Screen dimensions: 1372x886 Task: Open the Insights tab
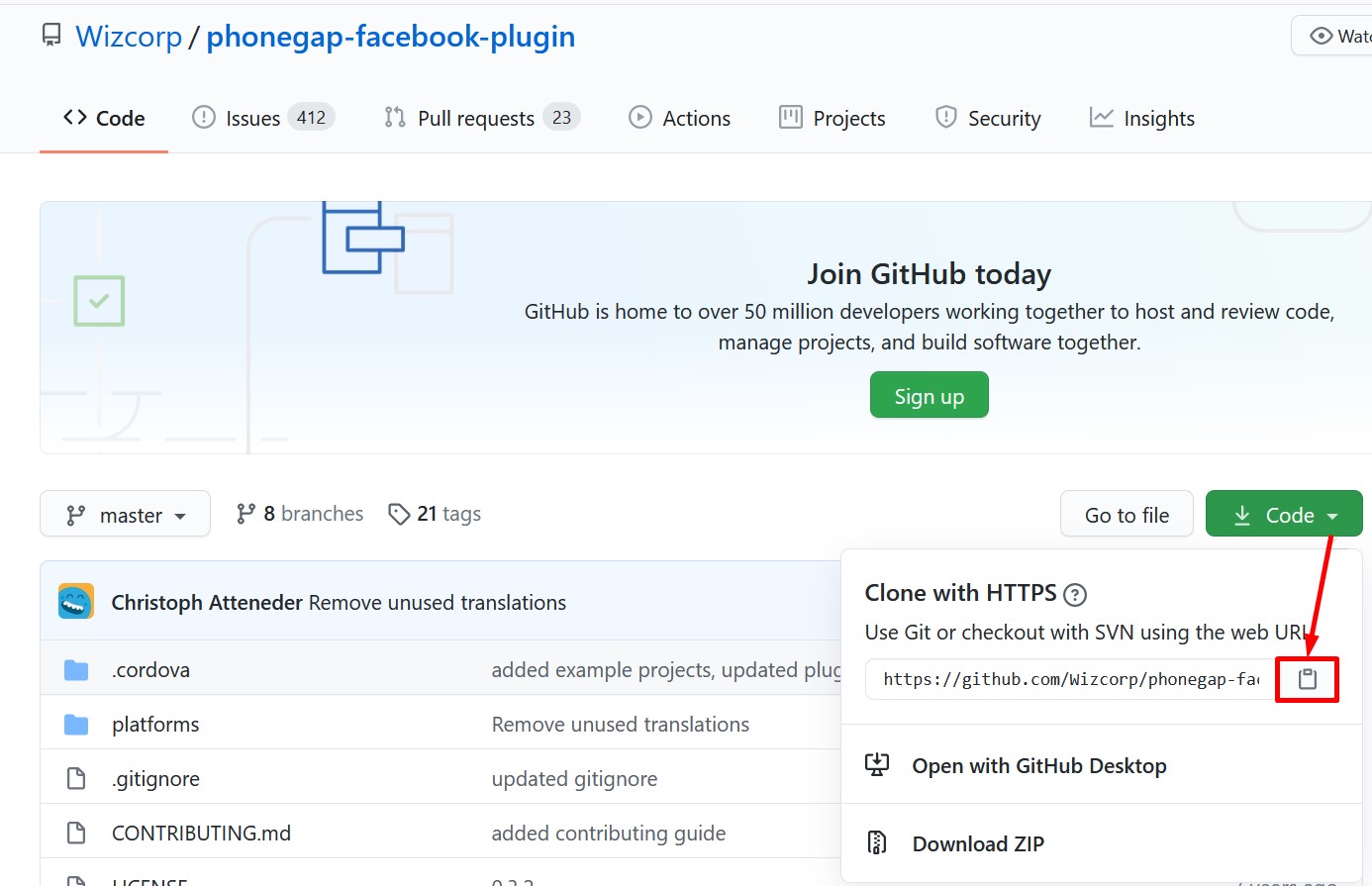point(1142,118)
